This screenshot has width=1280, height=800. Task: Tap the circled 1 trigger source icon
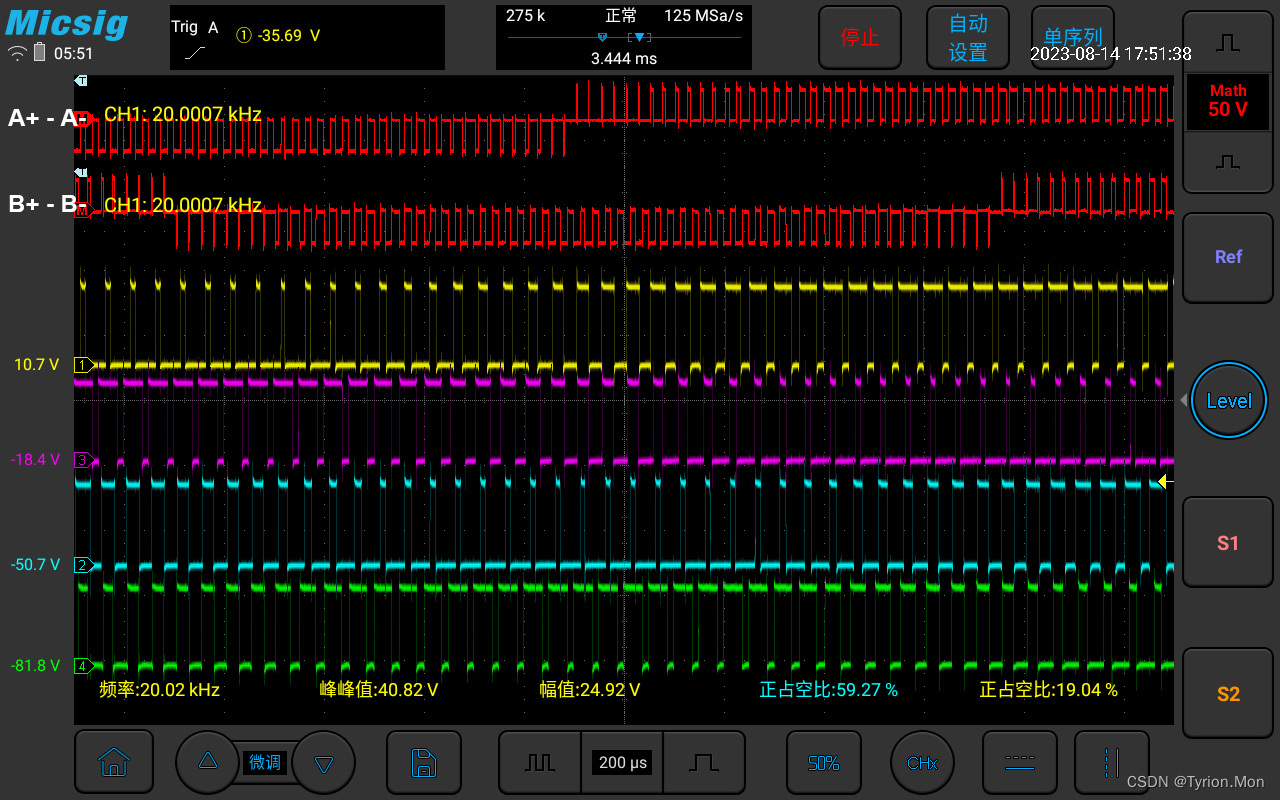click(x=243, y=36)
